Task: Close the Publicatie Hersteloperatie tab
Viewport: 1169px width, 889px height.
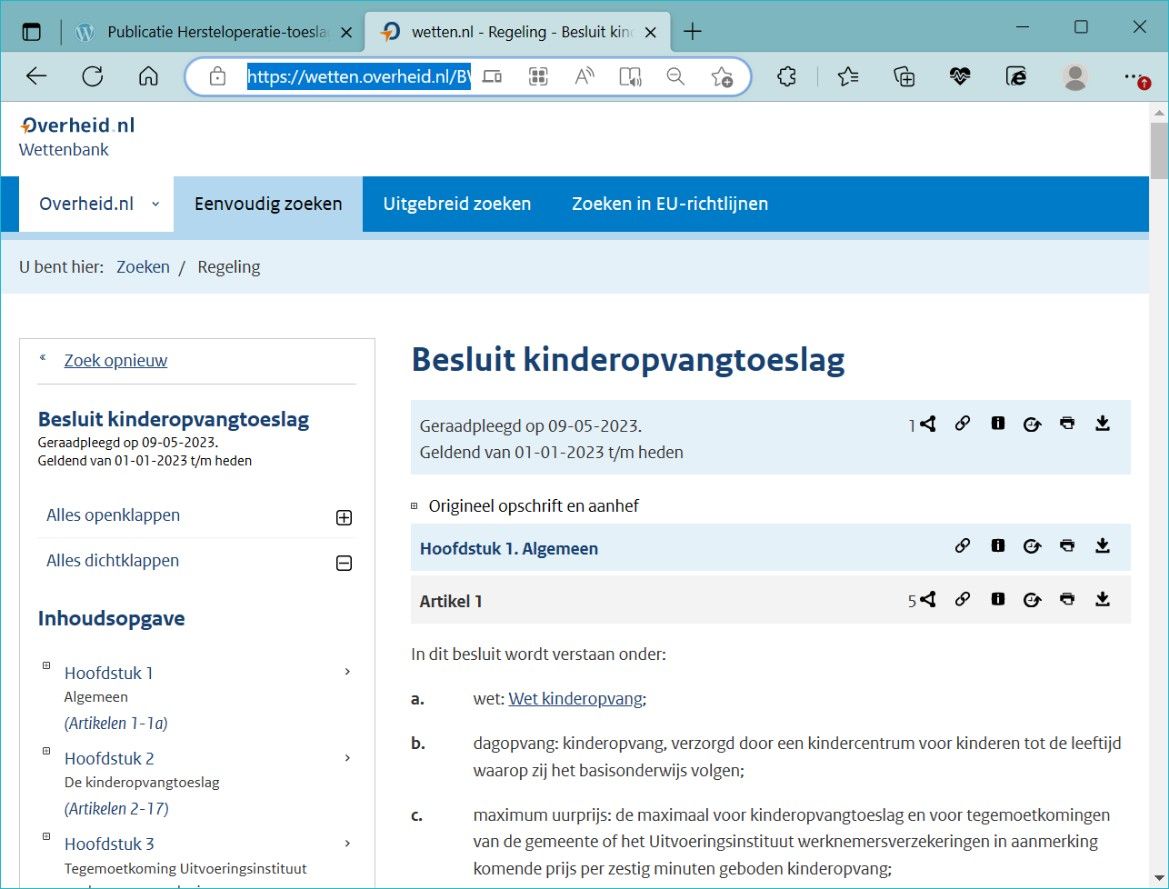Action: (346, 32)
